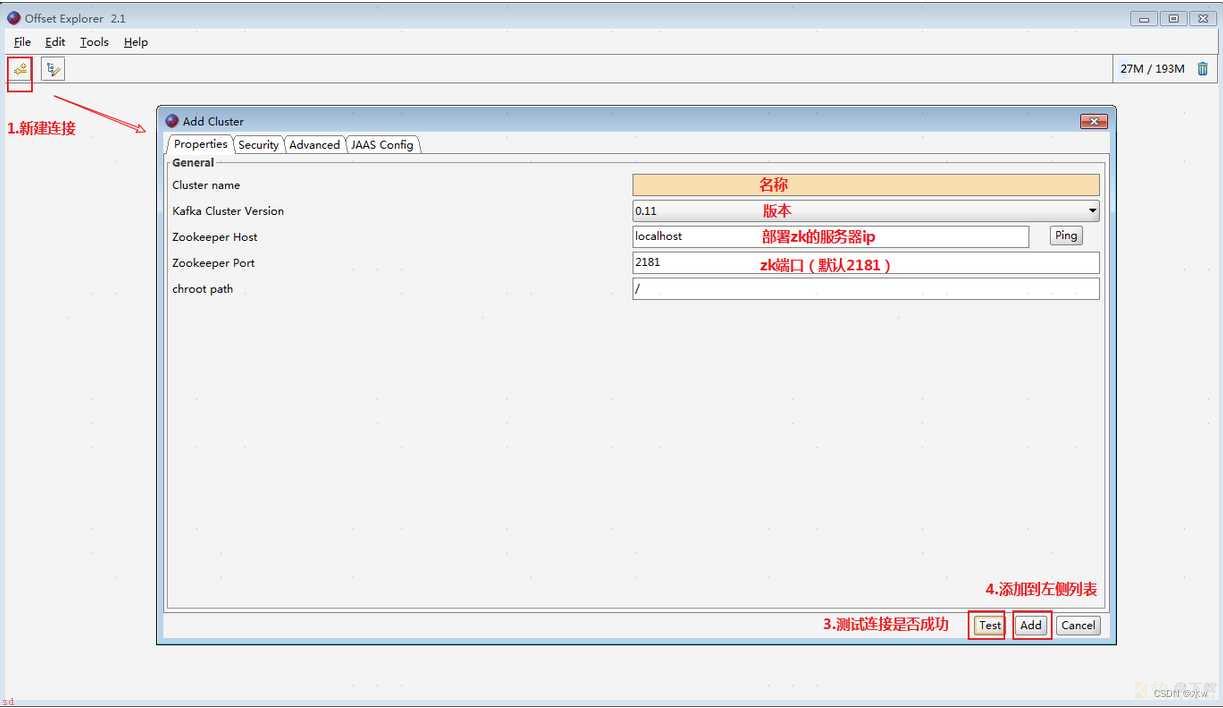Close the Offset Explorer window
This screenshot has width=1223, height=708.
[x=1202, y=18]
